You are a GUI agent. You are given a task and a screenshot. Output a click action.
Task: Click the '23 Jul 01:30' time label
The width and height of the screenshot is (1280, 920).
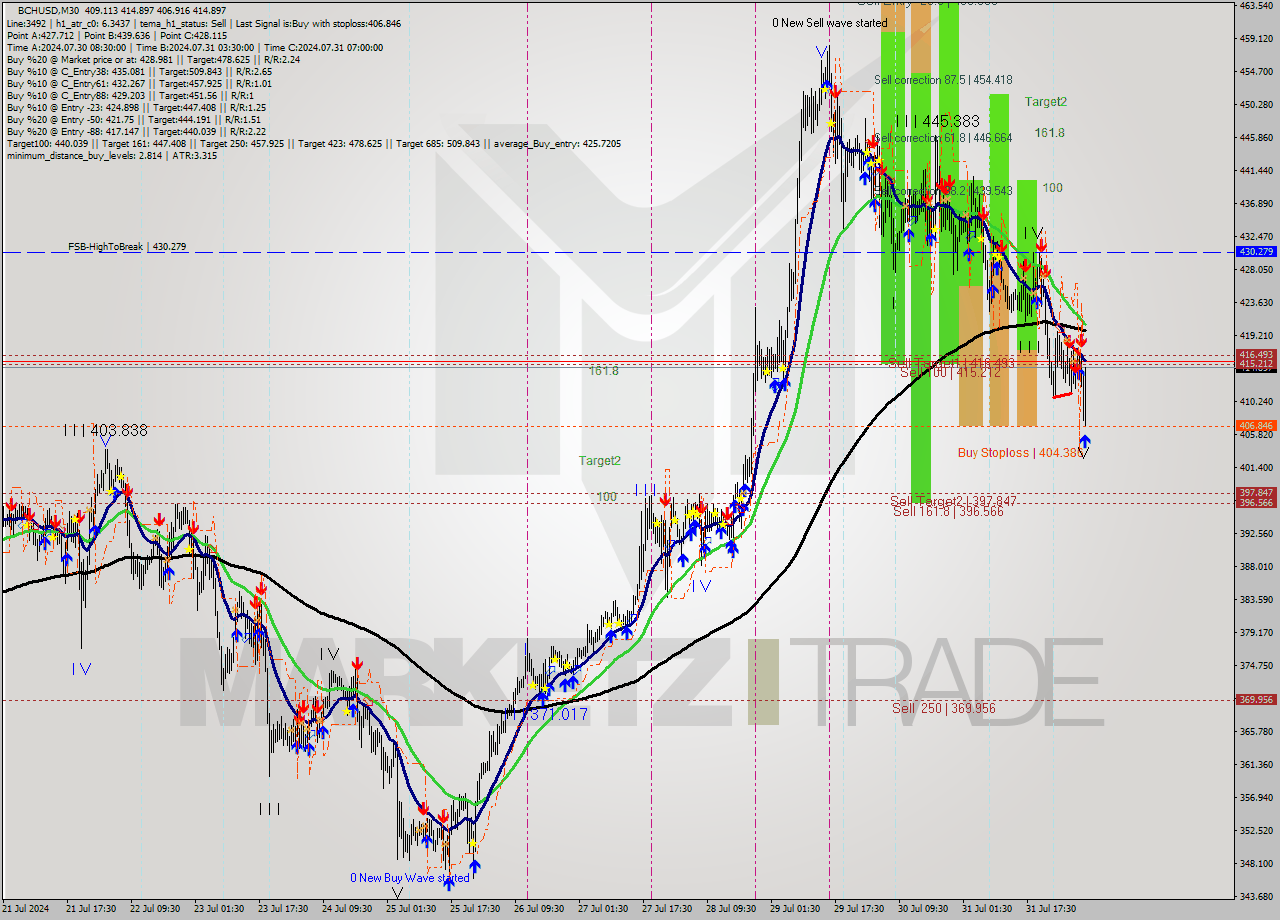[218, 909]
